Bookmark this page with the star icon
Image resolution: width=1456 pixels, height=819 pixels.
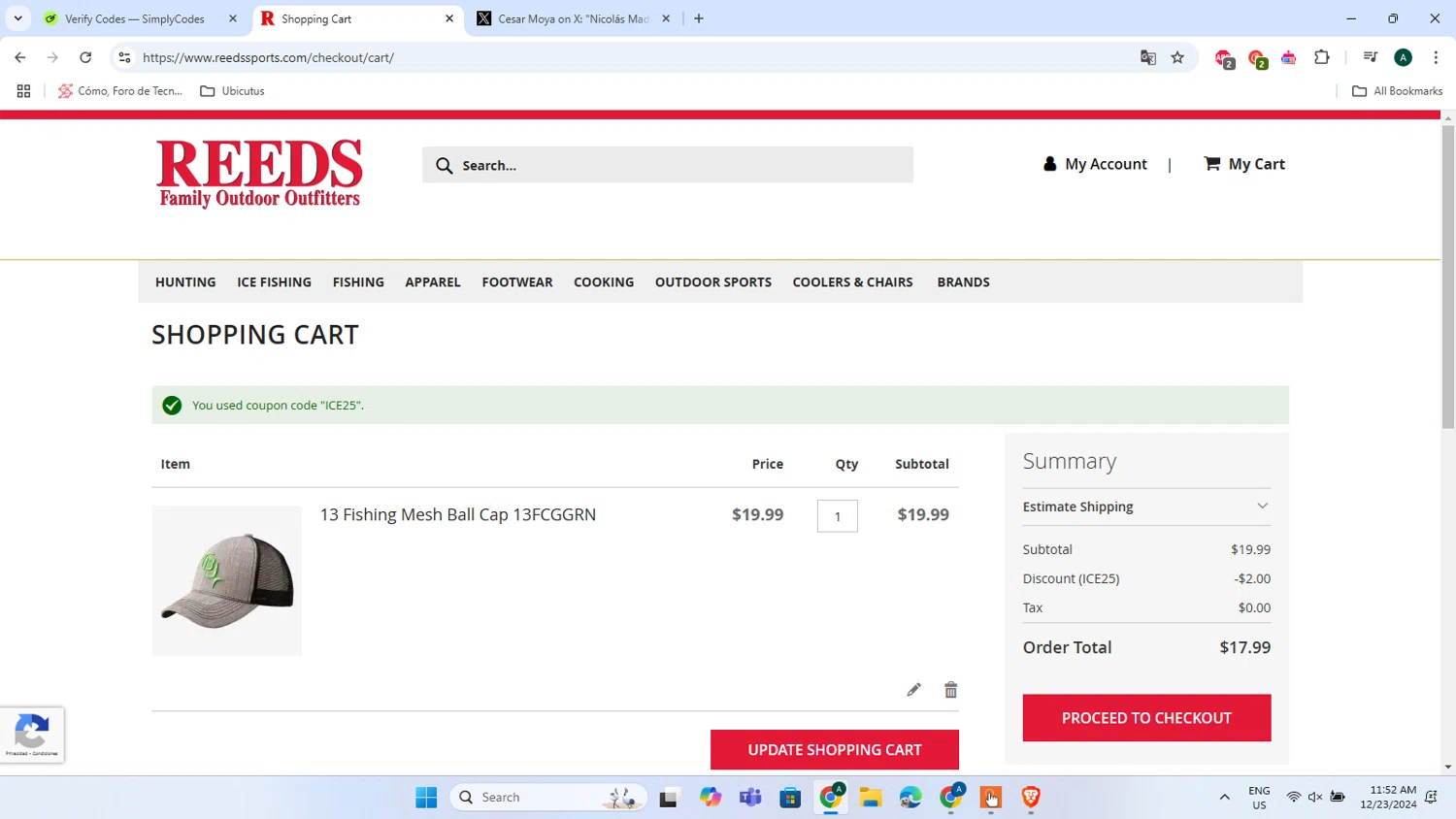1177,57
